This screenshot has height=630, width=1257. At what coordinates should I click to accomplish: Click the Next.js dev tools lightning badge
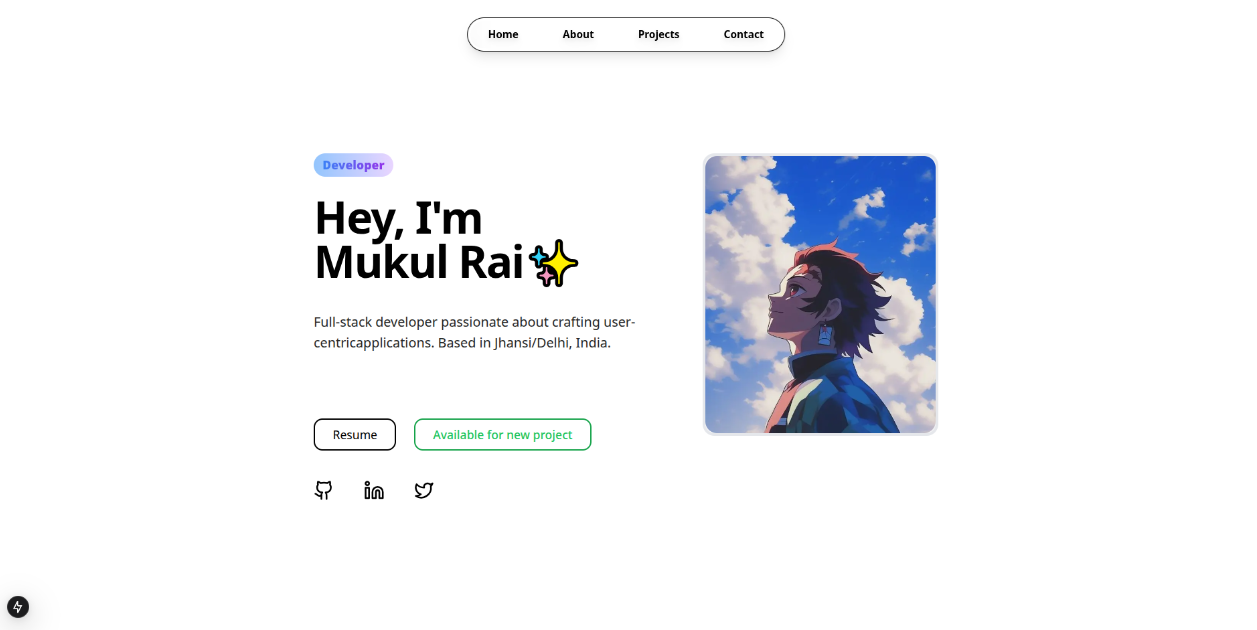tap(18, 606)
